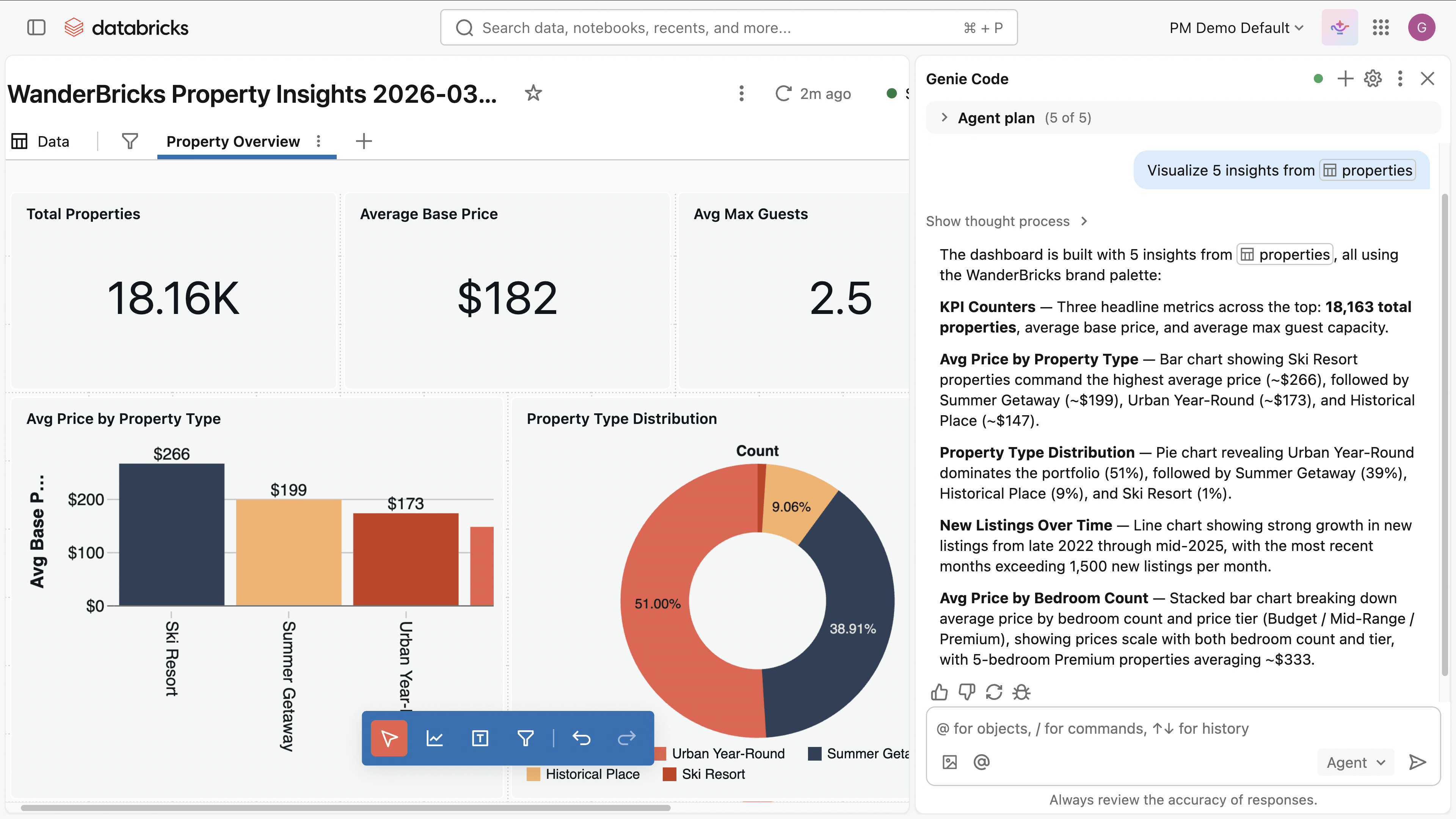
Task: Redo the last dashboard change
Action: coord(626,738)
